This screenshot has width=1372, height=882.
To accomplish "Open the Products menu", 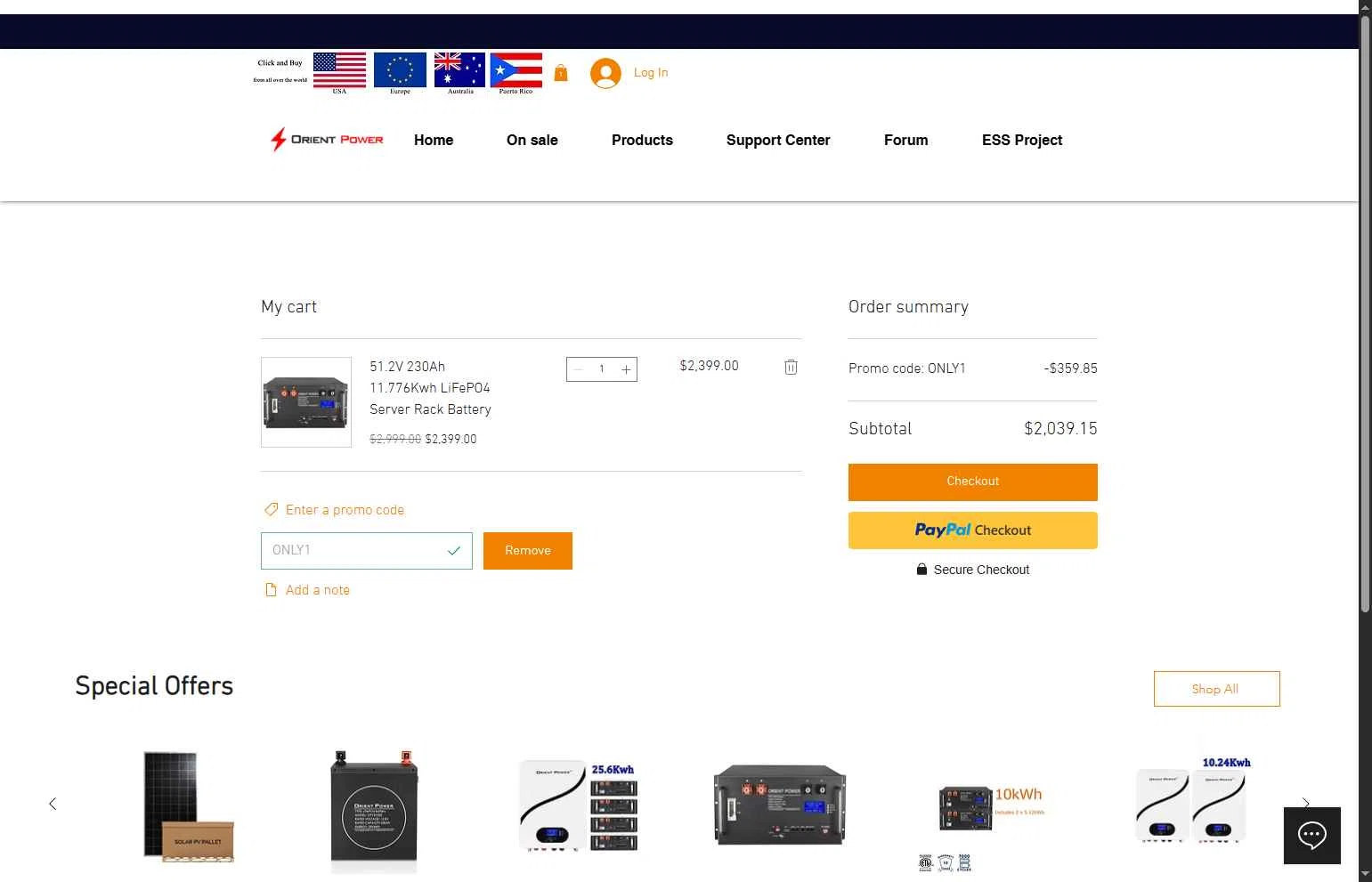I will 642,140.
